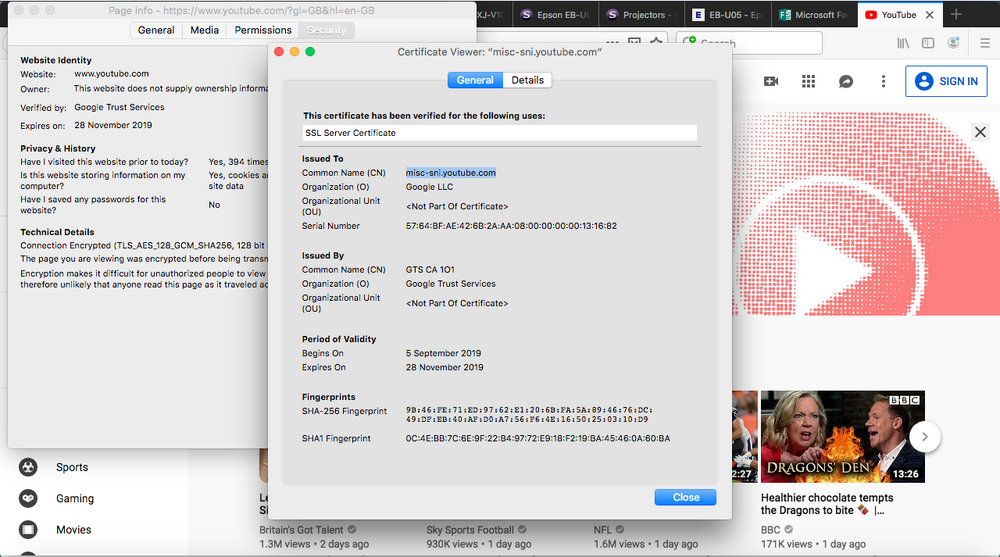Select the General tab in Certificate Viewer
Screen dimensions: 1000x557
(475, 80)
